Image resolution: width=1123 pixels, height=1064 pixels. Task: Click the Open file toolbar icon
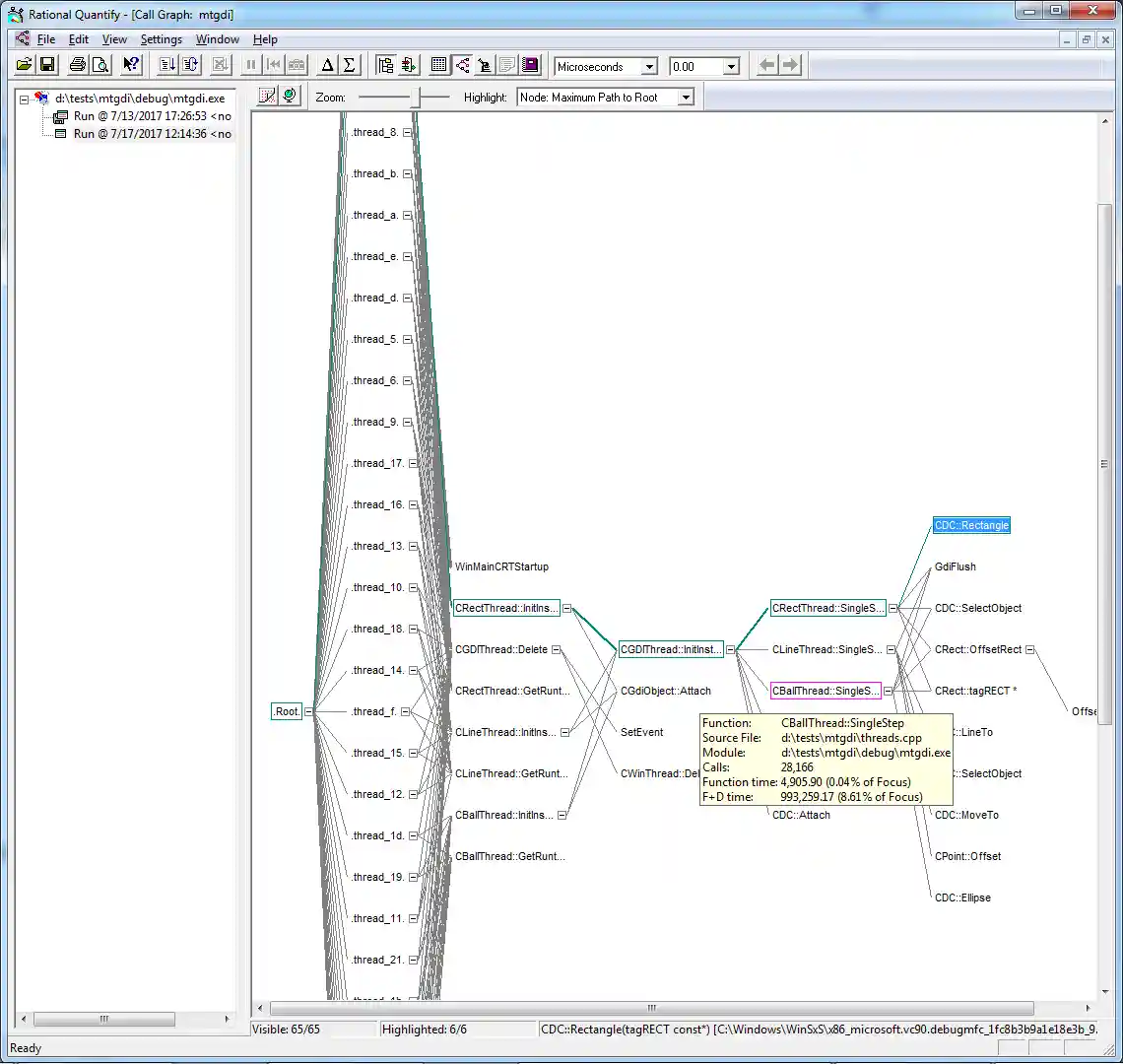pyautogui.click(x=24, y=66)
